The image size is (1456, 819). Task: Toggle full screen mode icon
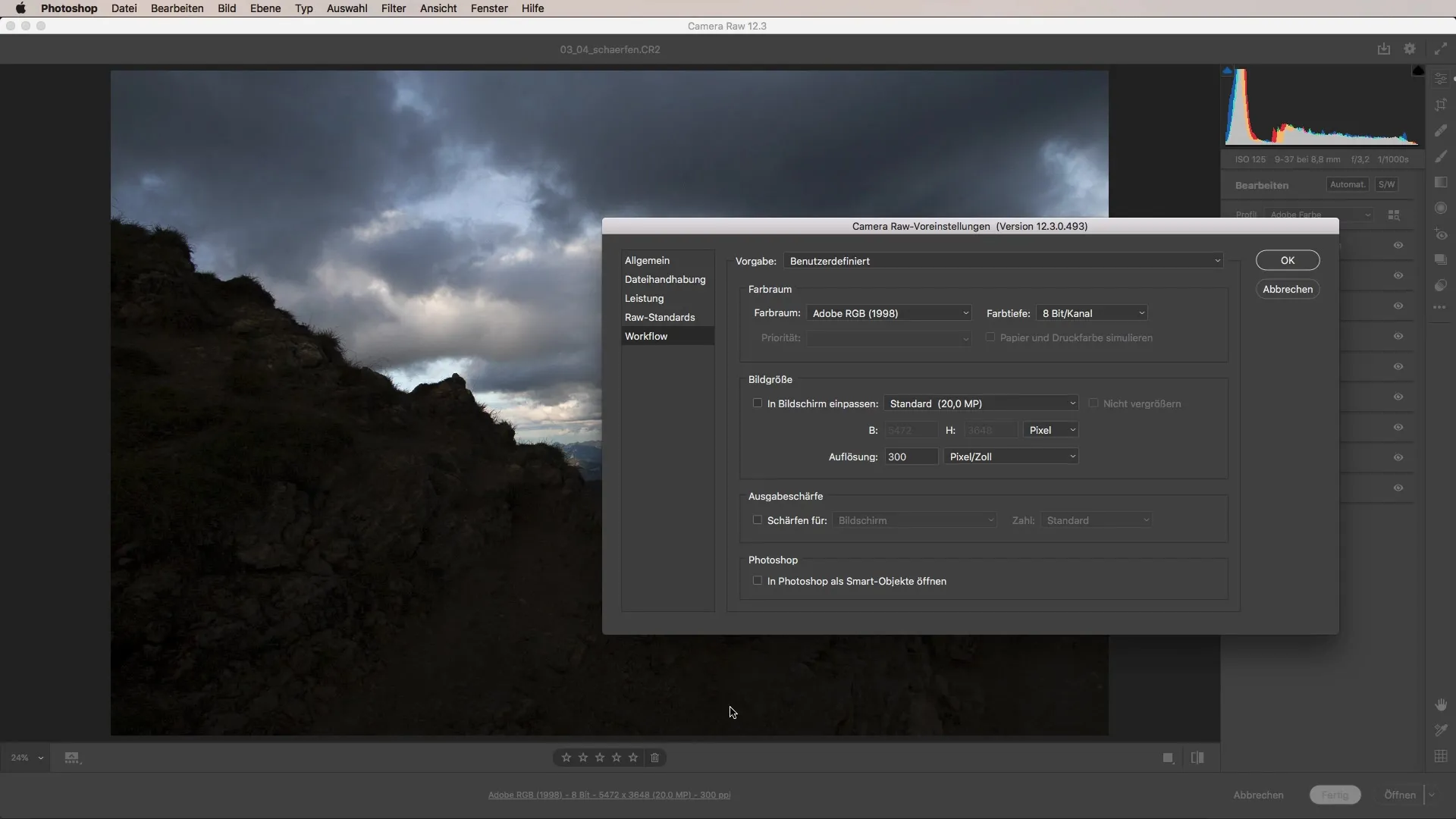tap(1441, 49)
